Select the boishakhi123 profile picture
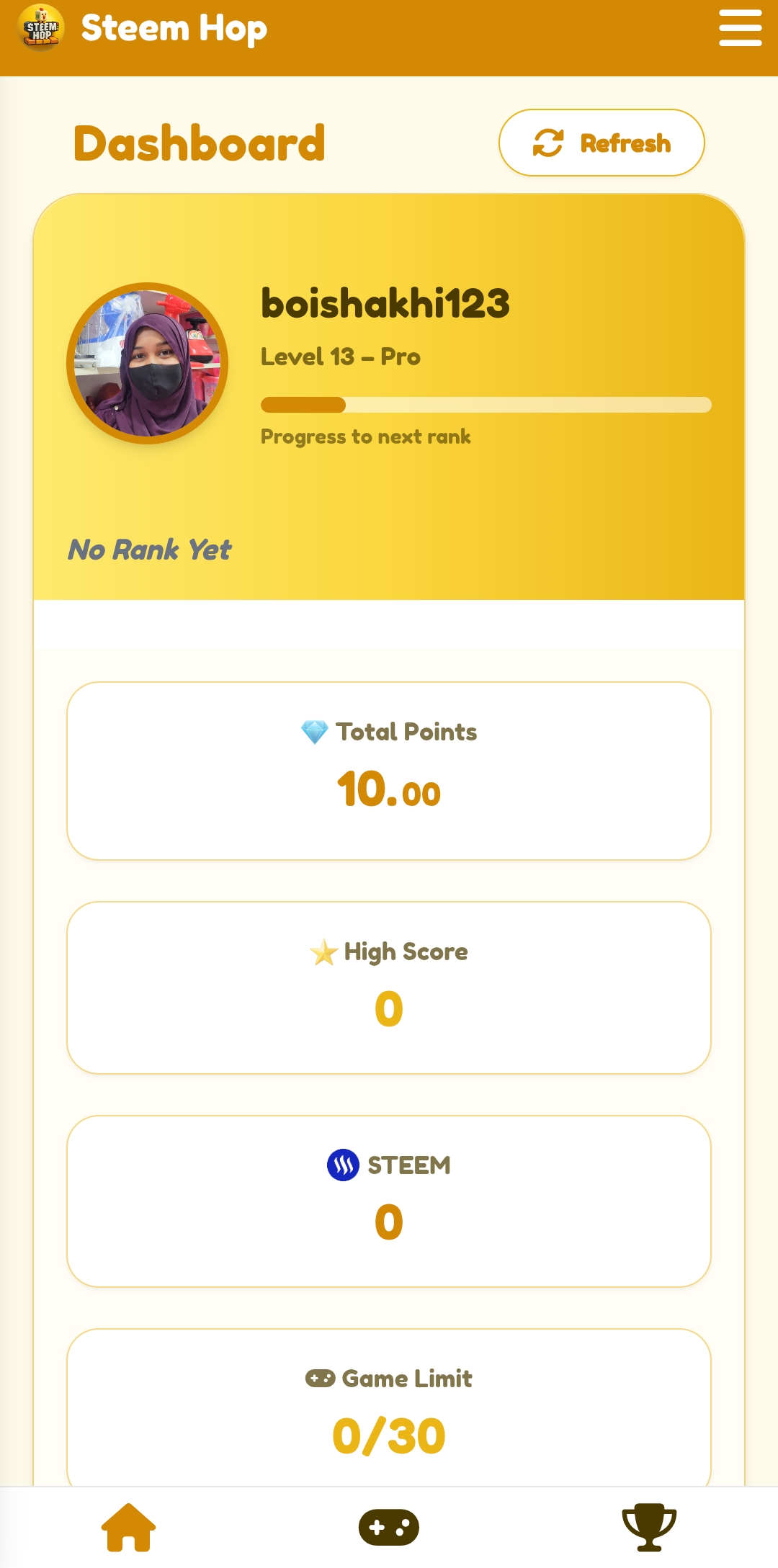The image size is (778, 1568). point(148,364)
